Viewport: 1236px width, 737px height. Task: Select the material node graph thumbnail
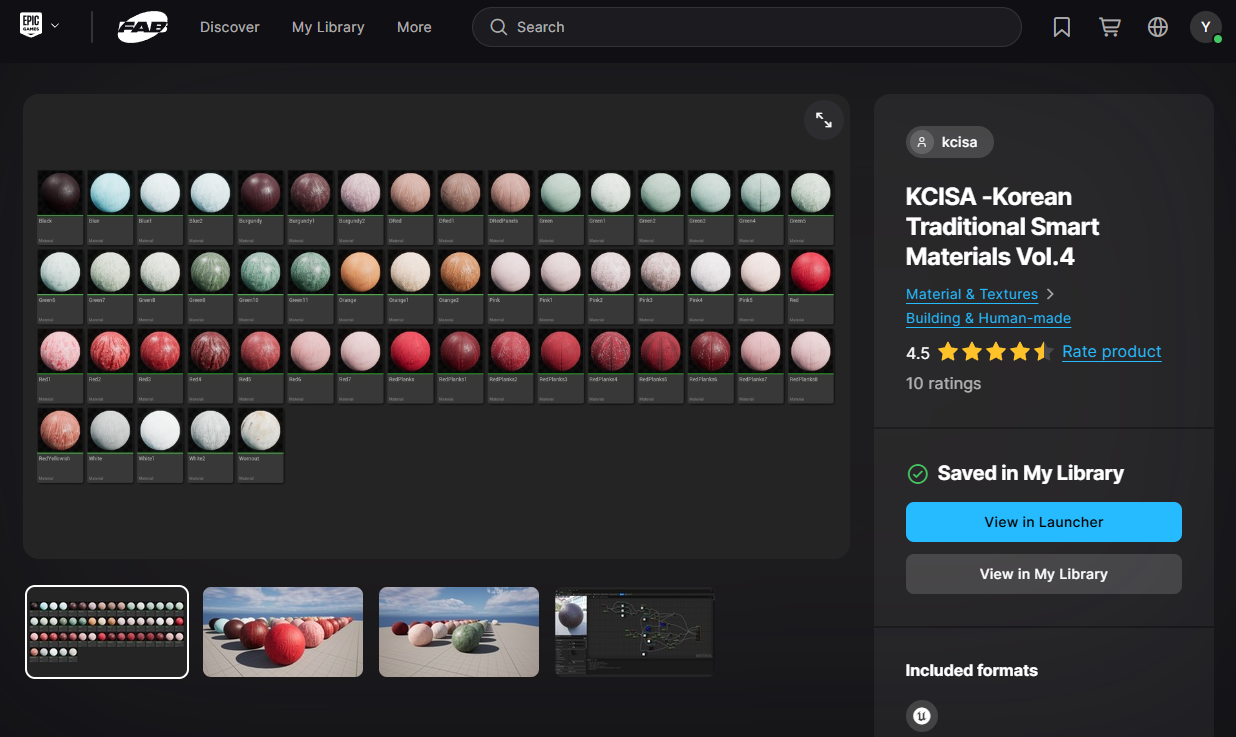click(635, 632)
